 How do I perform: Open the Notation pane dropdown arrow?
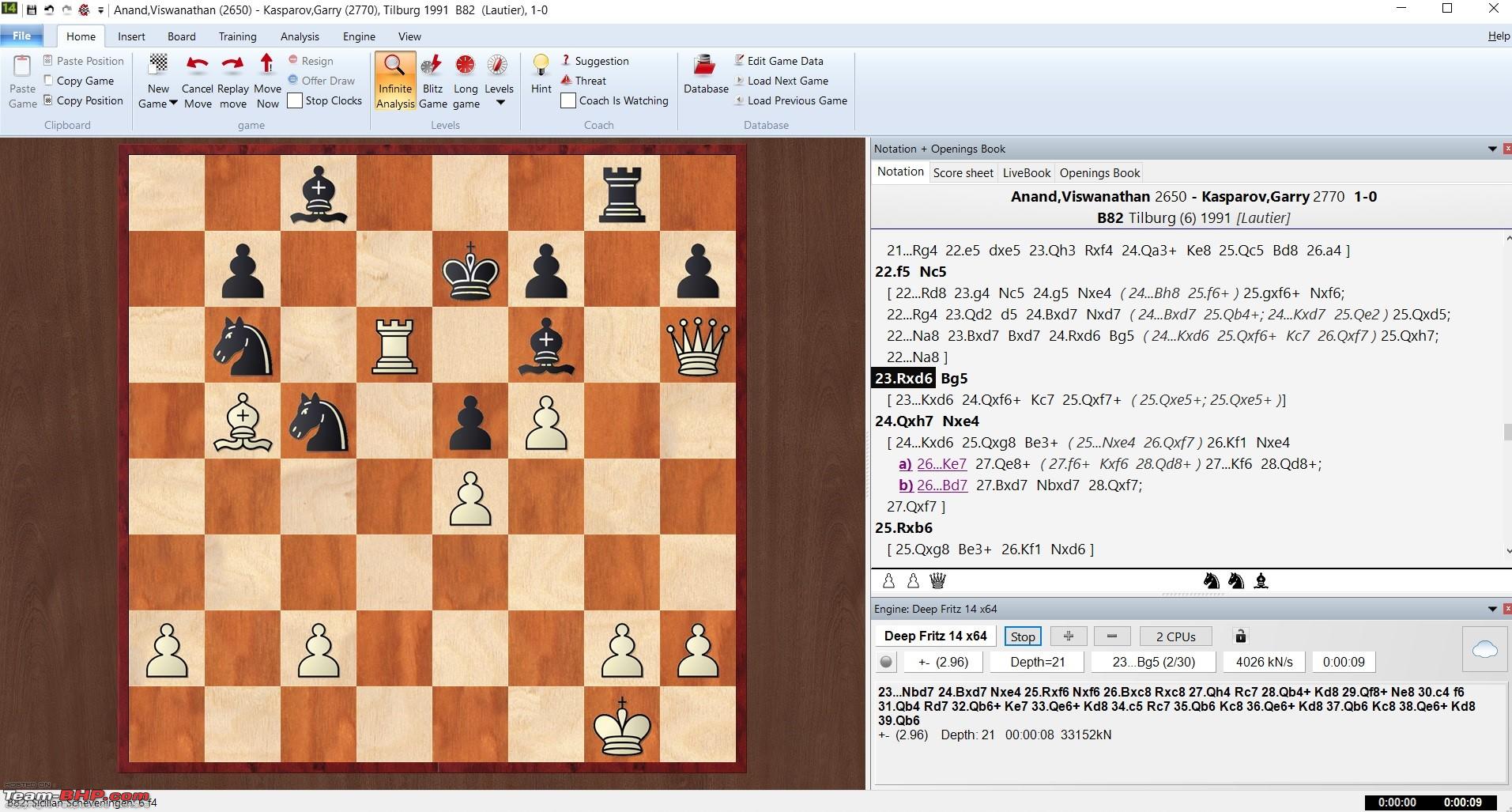pyautogui.click(x=1492, y=149)
